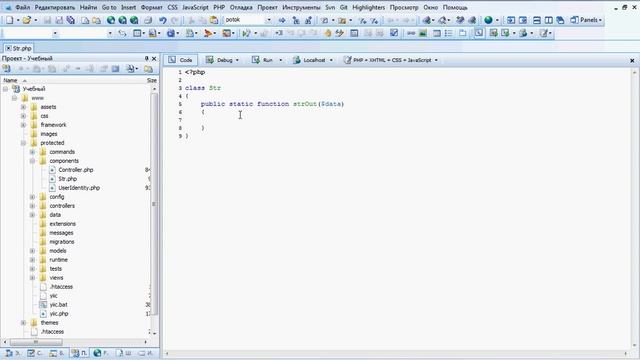This screenshot has width=640, height=360.
Task: Select Controller.php in project tree
Action: [76, 170]
